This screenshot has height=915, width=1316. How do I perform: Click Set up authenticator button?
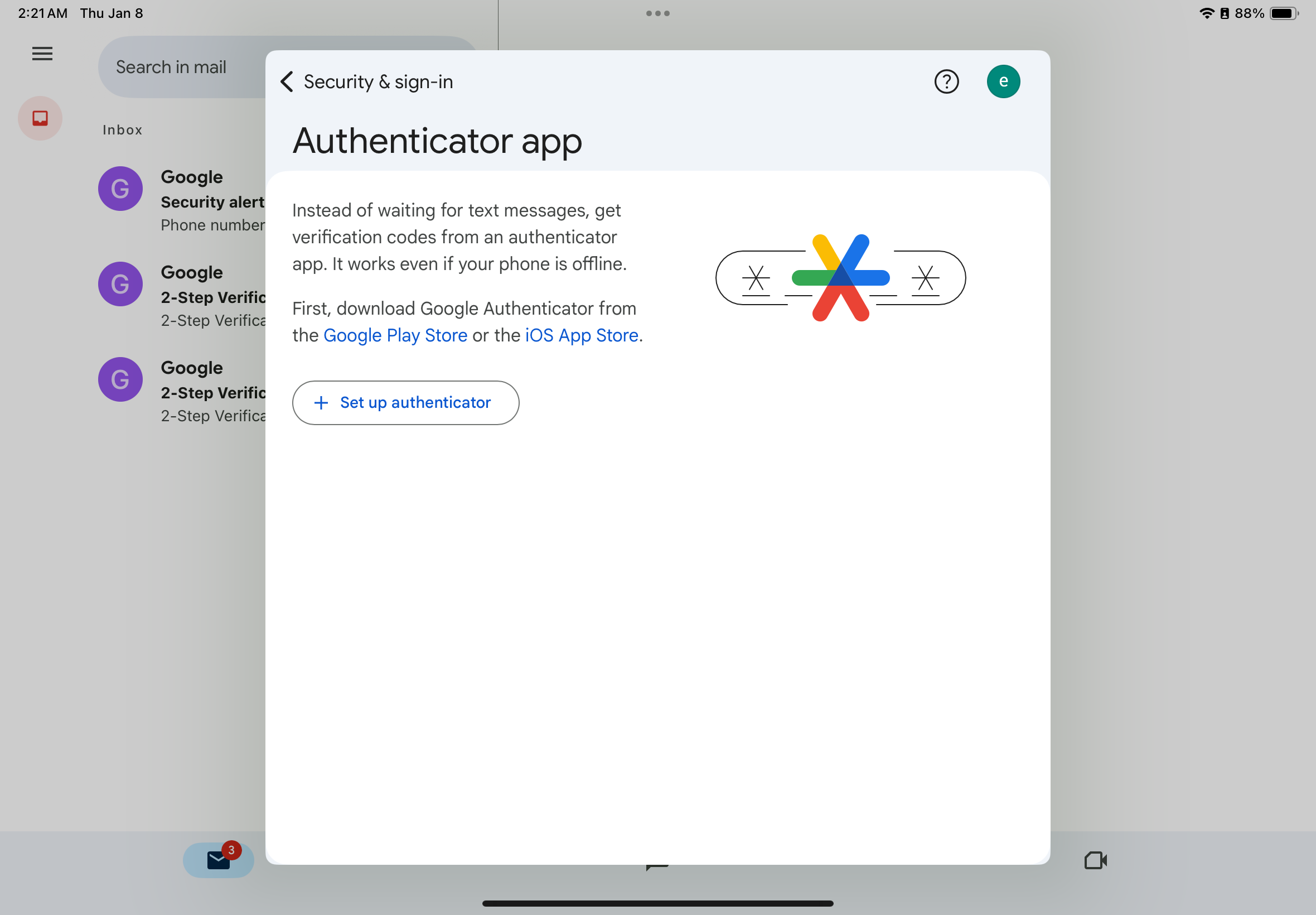pos(405,402)
